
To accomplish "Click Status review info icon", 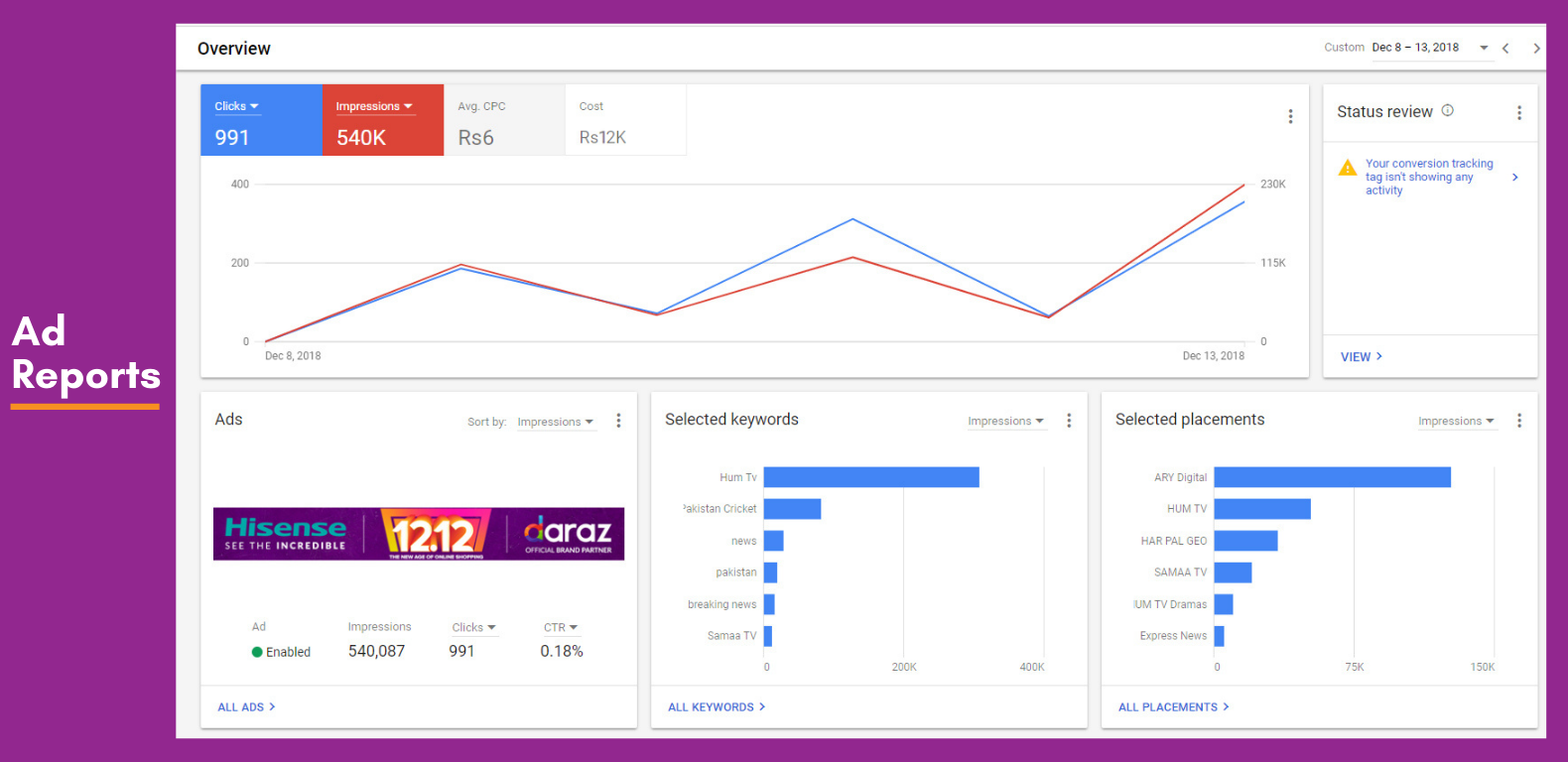I will pyautogui.click(x=1448, y=110).
